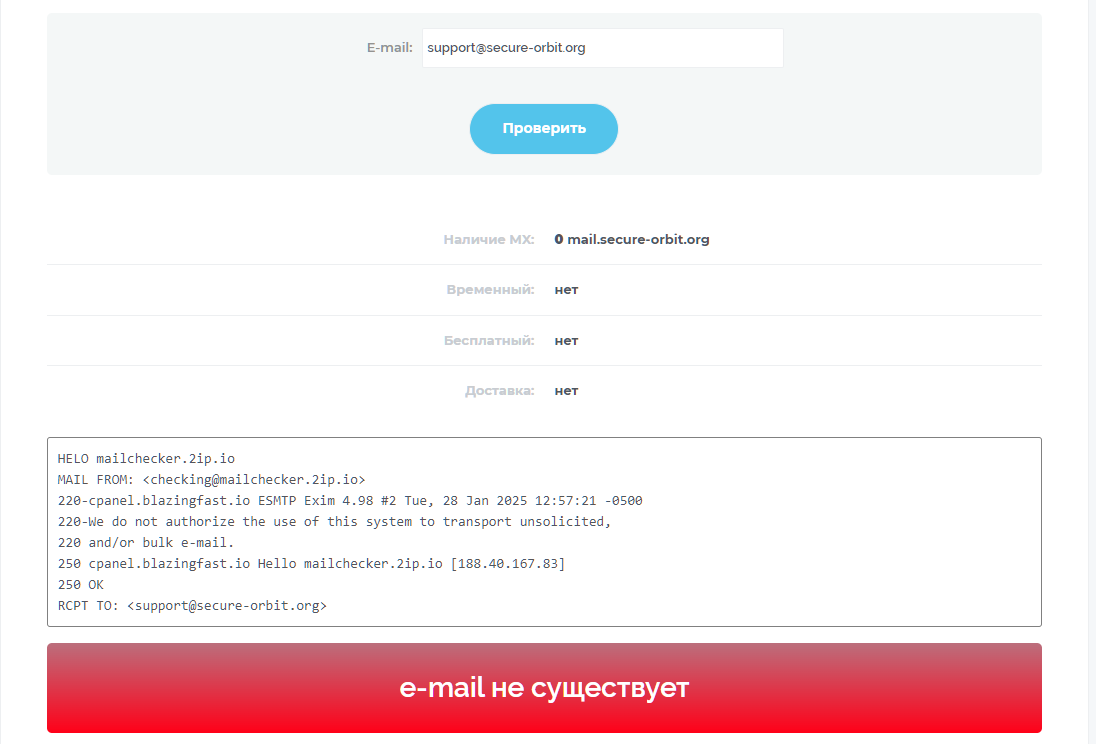Click the RCPT TO support@secure-orbit.org log line
The width and height of the screenshot is (1096, 744).
(x=192, y=606)
